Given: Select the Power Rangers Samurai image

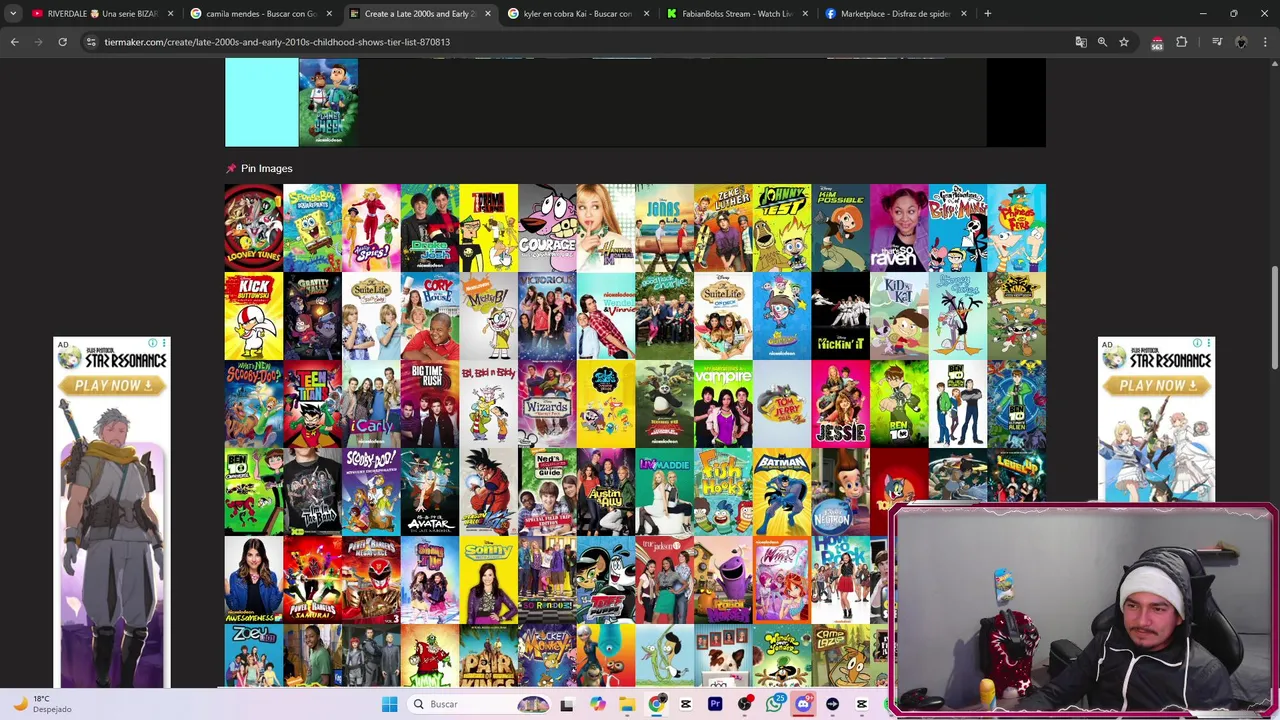Looking at the screenshot, I should click(312, 580).
